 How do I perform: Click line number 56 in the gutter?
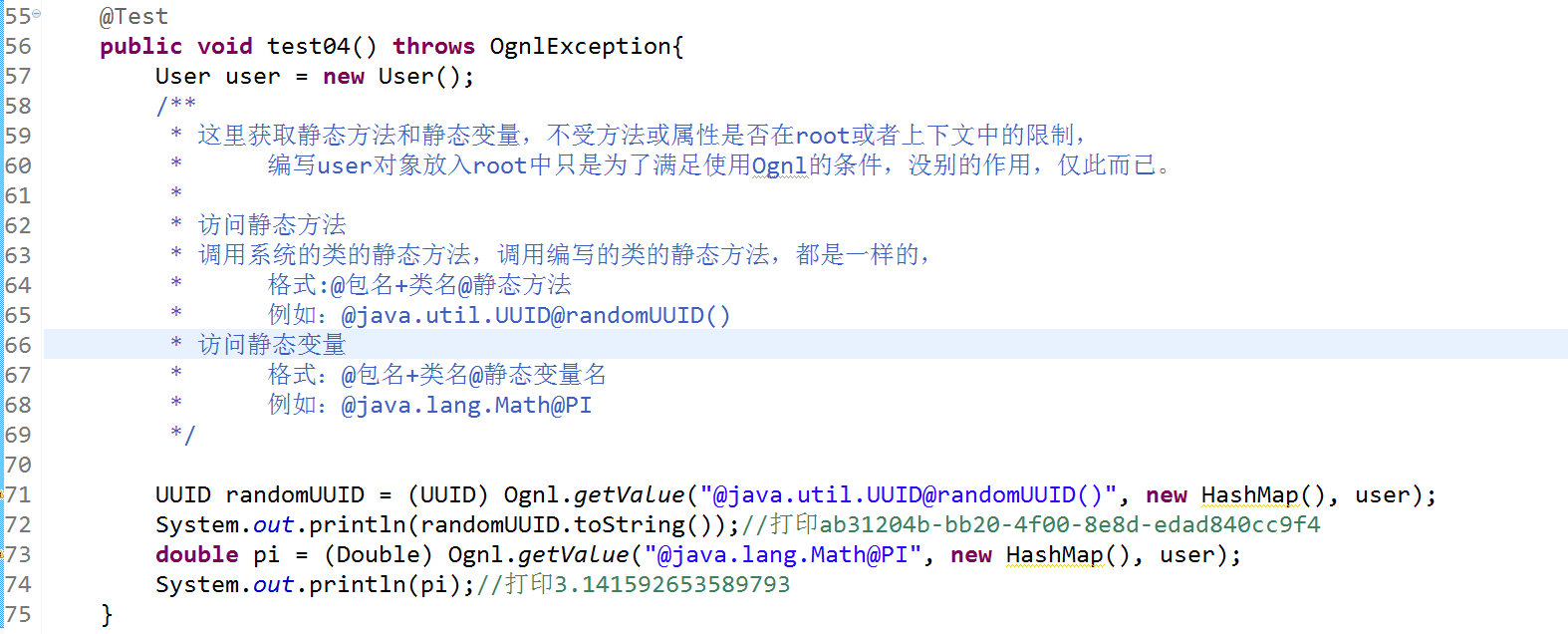(18, 47)
